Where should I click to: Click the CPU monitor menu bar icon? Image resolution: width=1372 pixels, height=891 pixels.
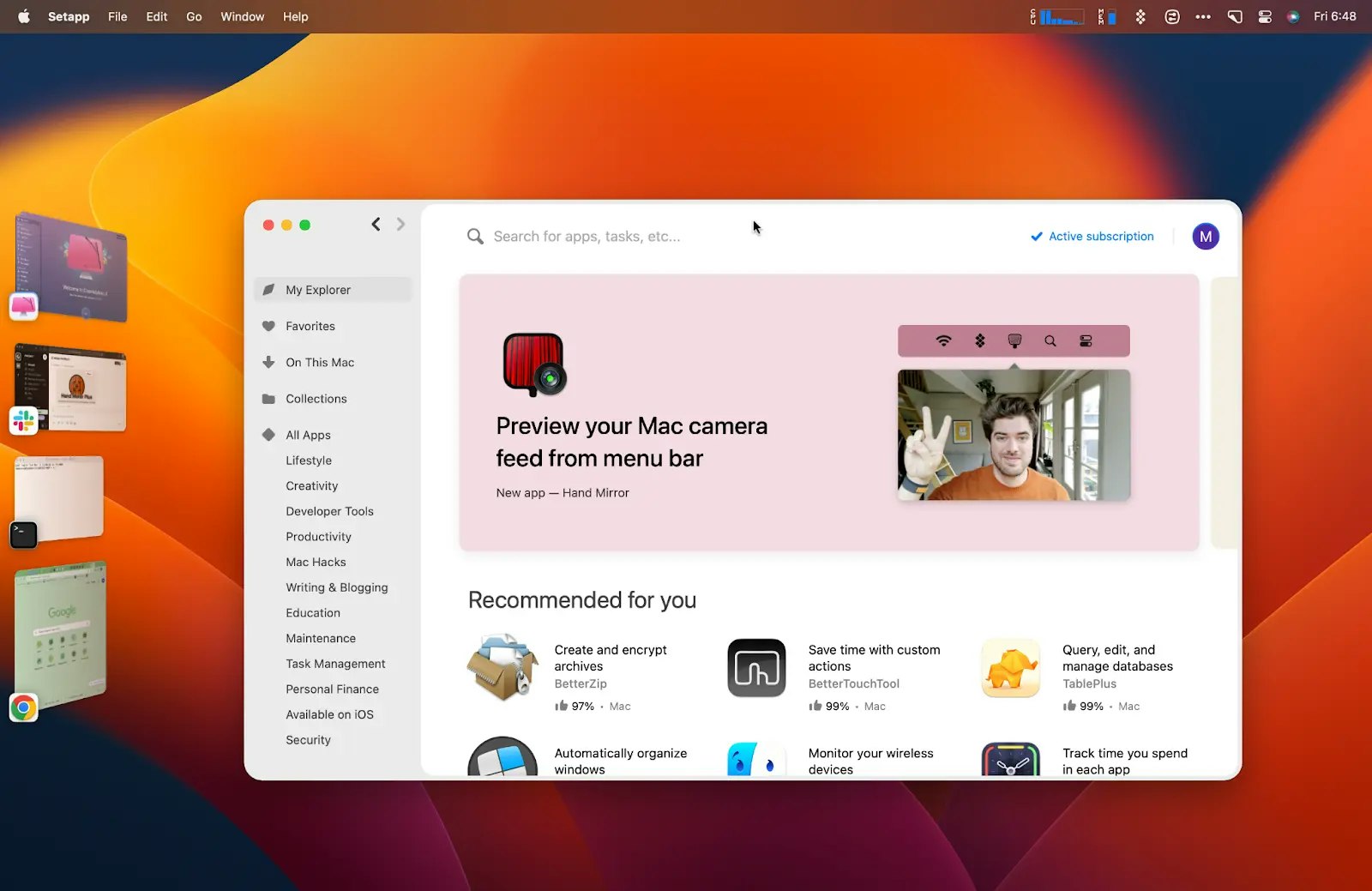click(x=1056, y=16)
